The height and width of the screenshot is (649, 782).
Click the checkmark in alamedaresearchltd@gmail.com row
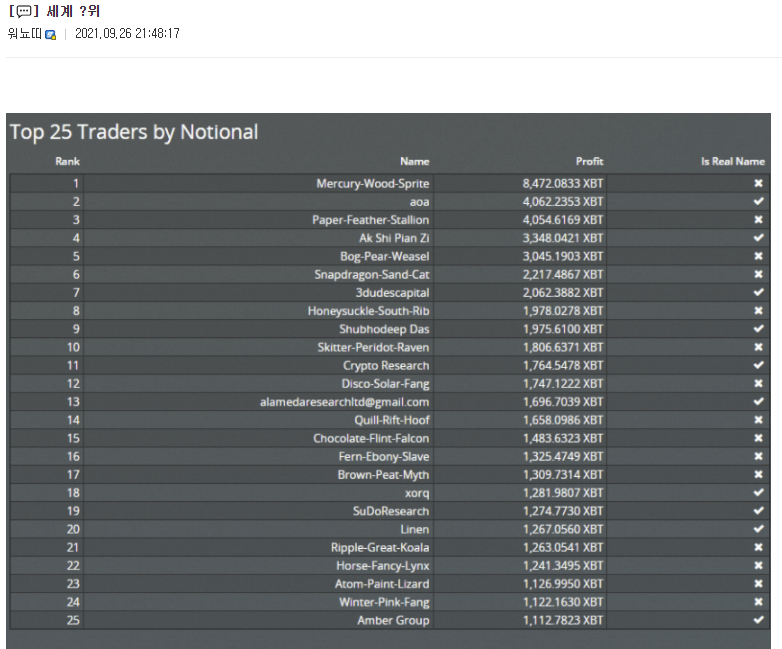[x=758, y=402]
